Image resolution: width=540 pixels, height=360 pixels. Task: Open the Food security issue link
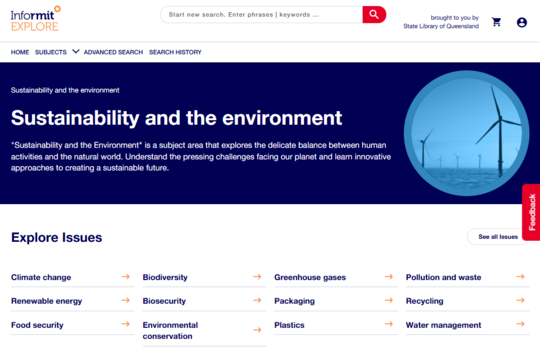point(37,325)
